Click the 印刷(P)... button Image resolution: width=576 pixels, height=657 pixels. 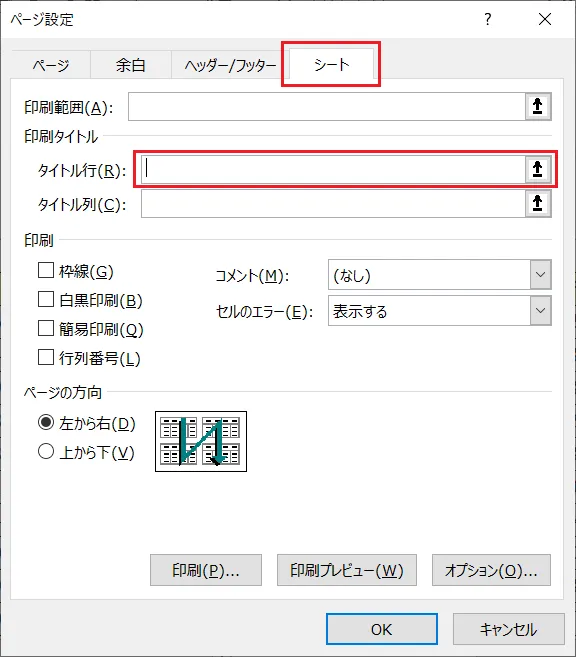[x=206, y=570]
